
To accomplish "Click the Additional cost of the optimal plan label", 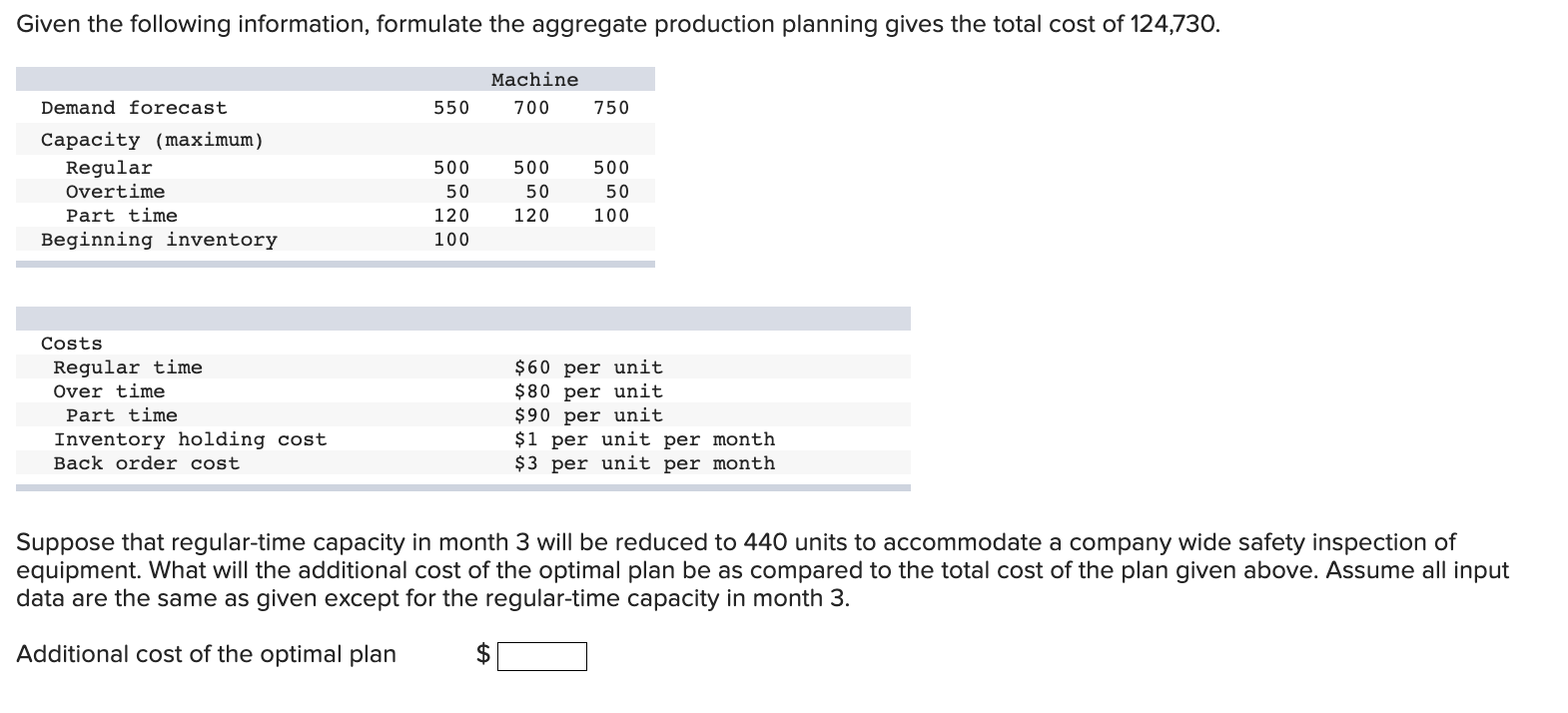I will [x=206, y=654].
